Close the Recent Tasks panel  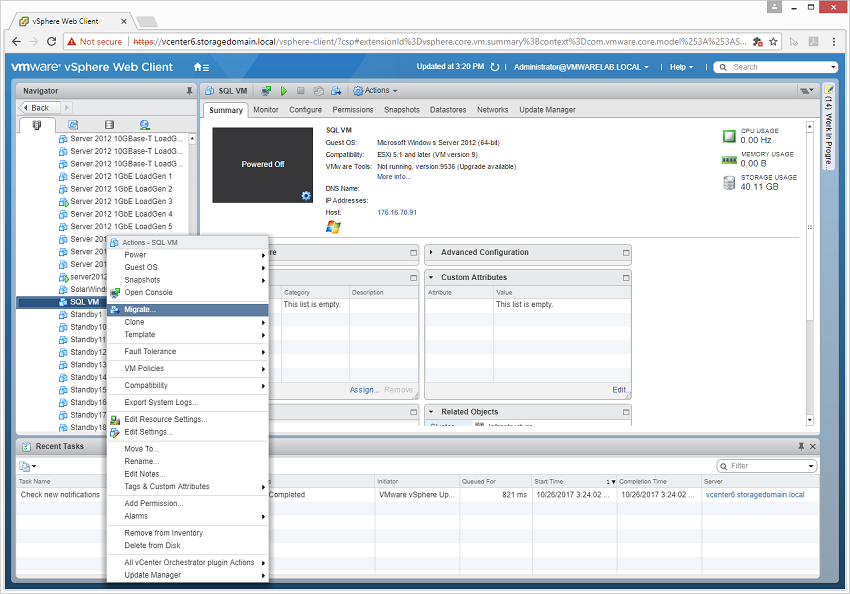813,447
